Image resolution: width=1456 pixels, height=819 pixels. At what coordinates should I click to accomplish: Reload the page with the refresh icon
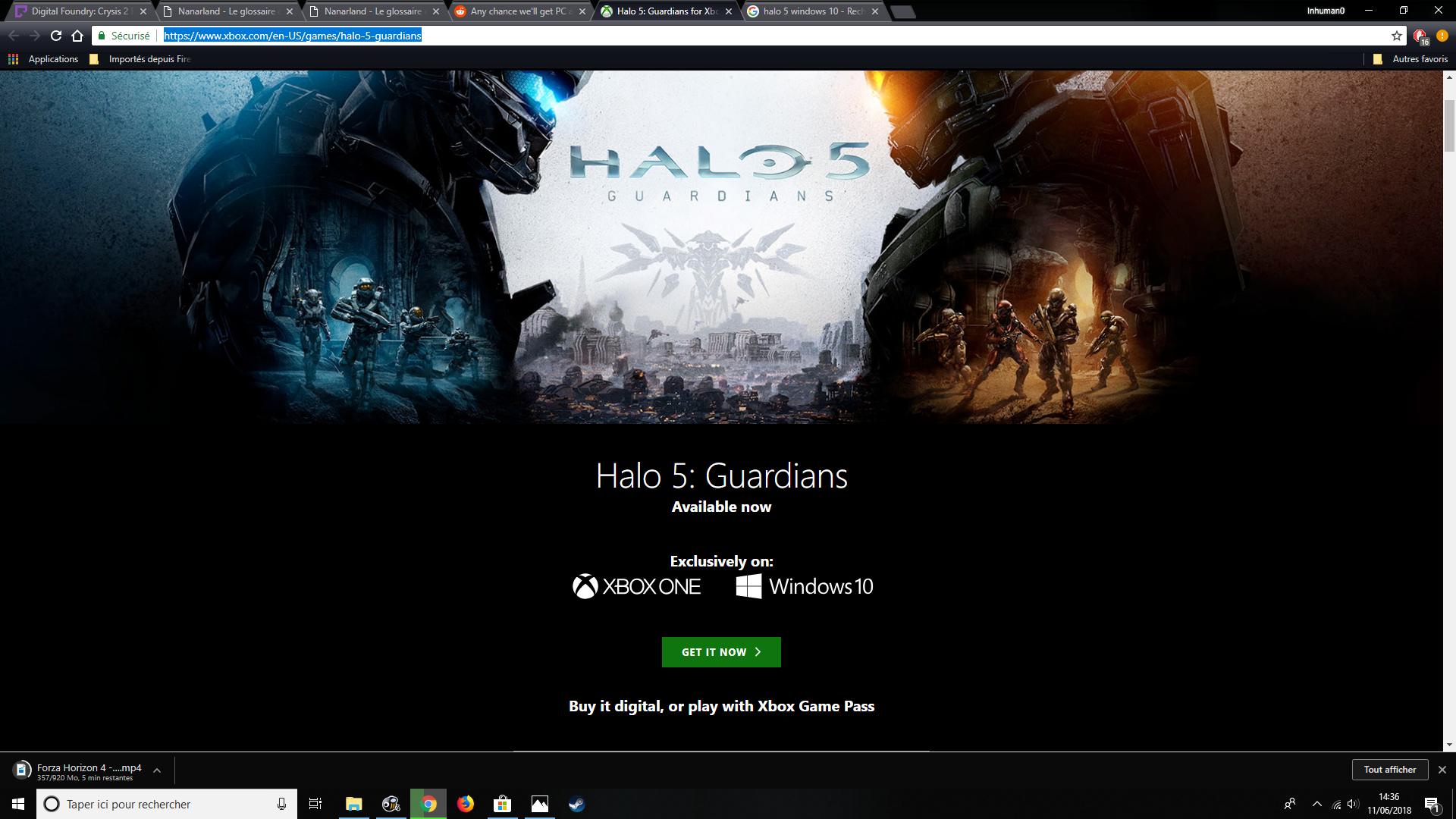[55, 36]
